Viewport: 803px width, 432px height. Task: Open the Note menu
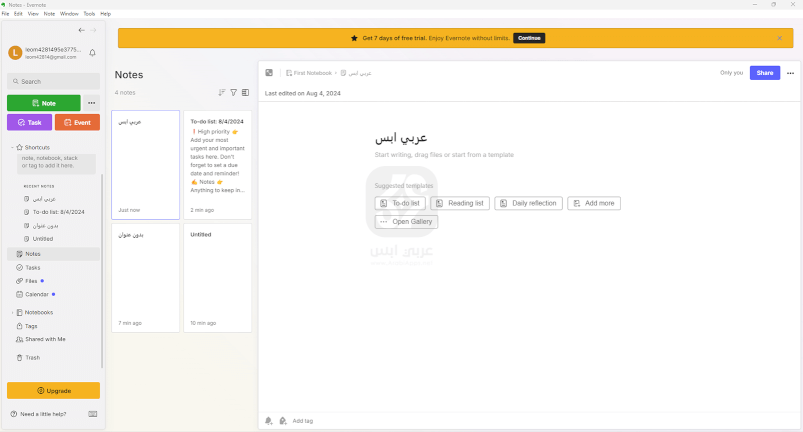pos(49,14)
